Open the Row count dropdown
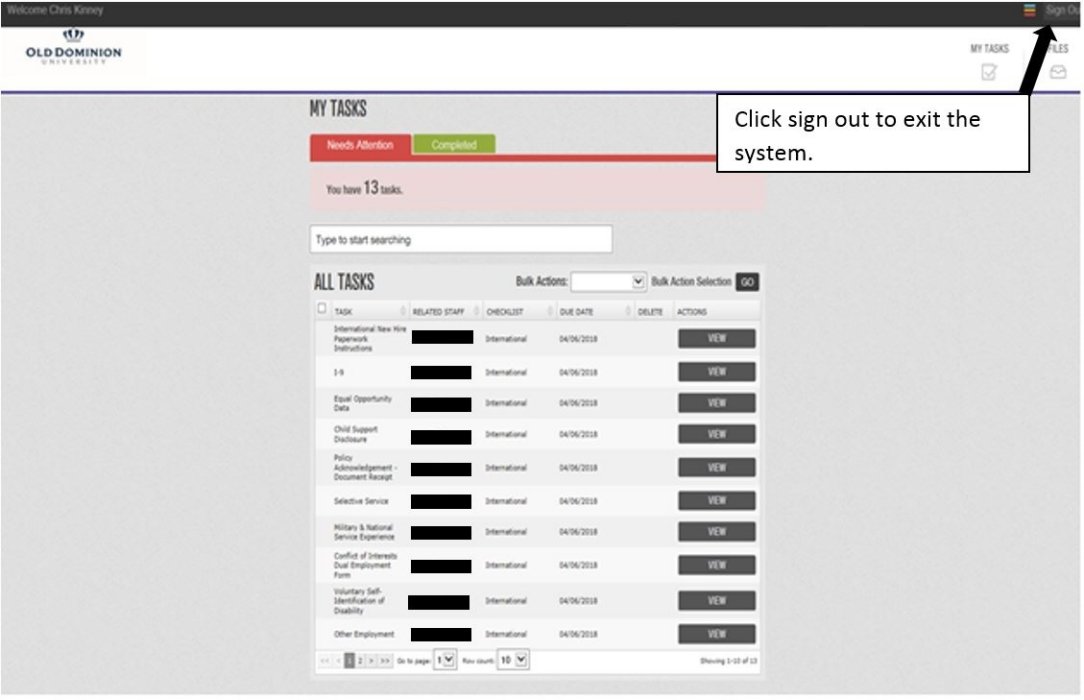 513,661
